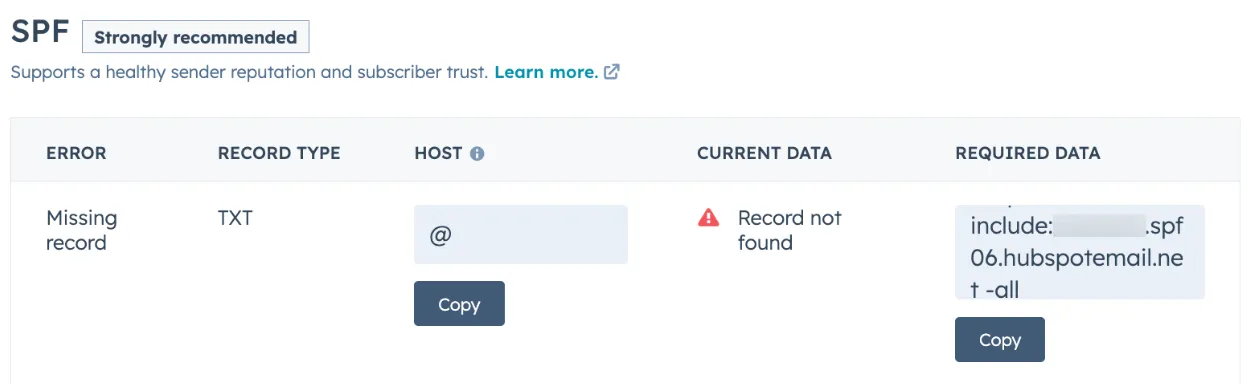The width and height of the screenshot is (1250, 384).
Task: Open the external link icon beside Learn more
Action: point(612,72)
